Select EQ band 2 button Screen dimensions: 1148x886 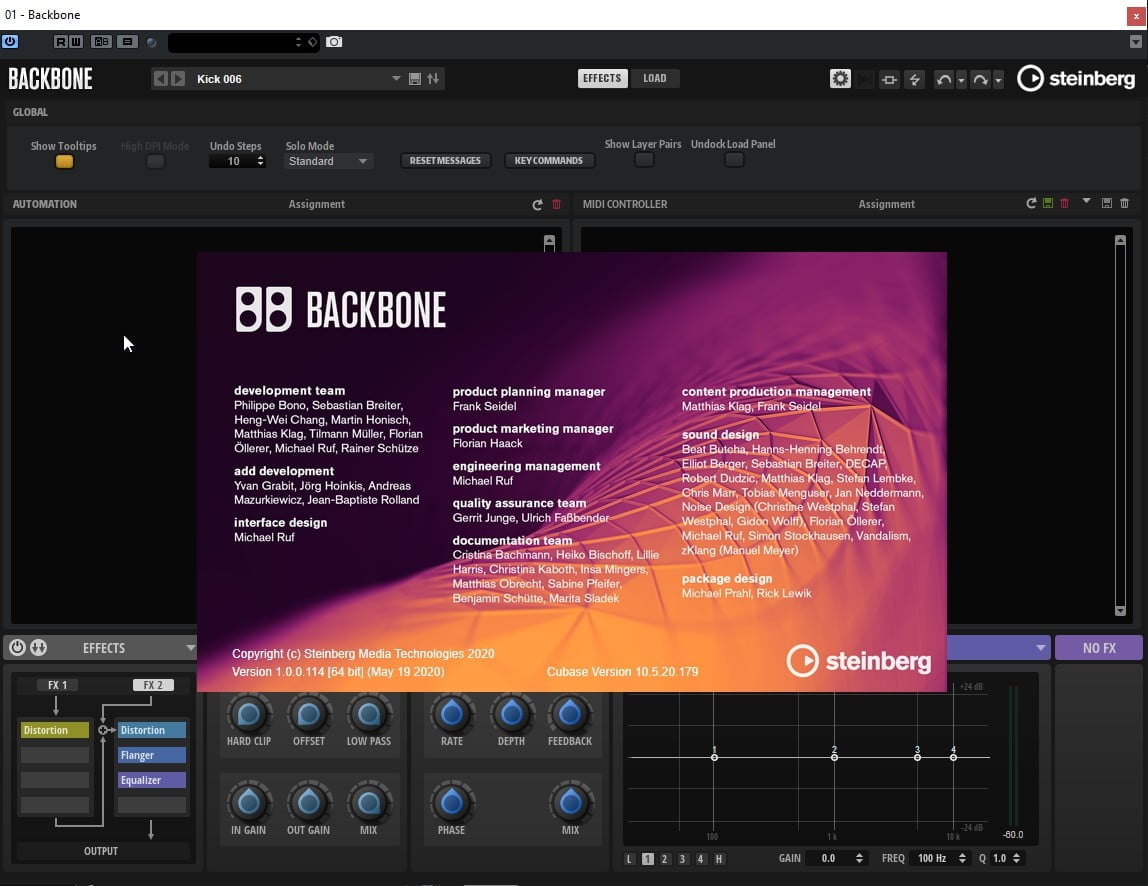(665, 859)
